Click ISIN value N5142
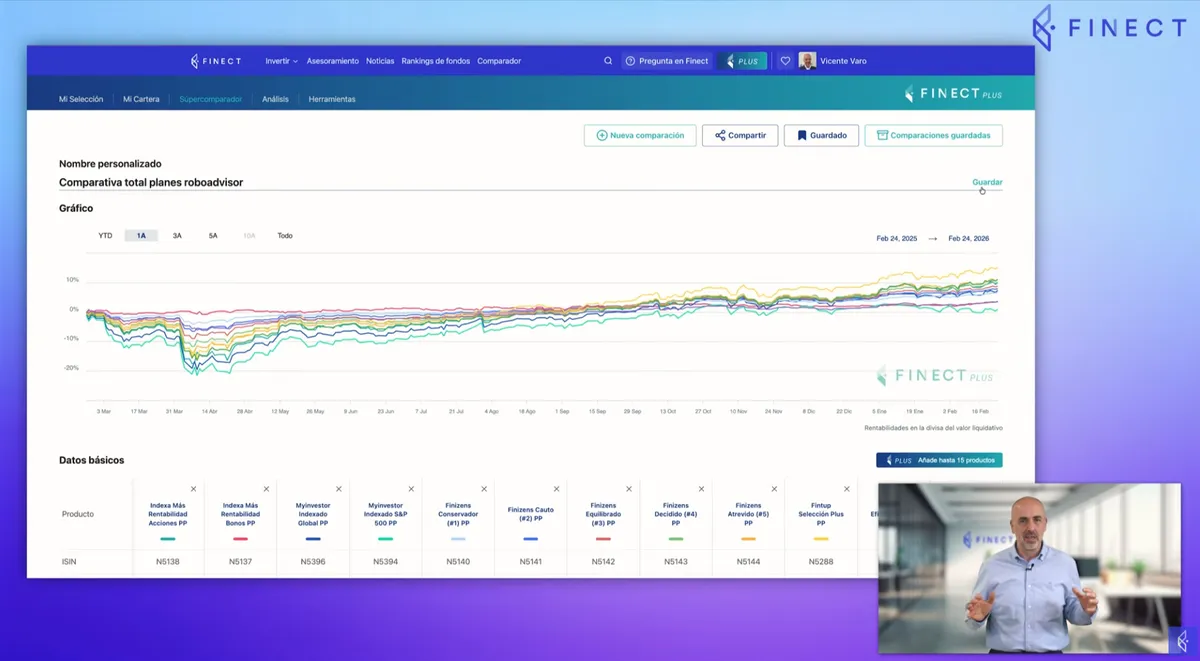 (603, 562)
